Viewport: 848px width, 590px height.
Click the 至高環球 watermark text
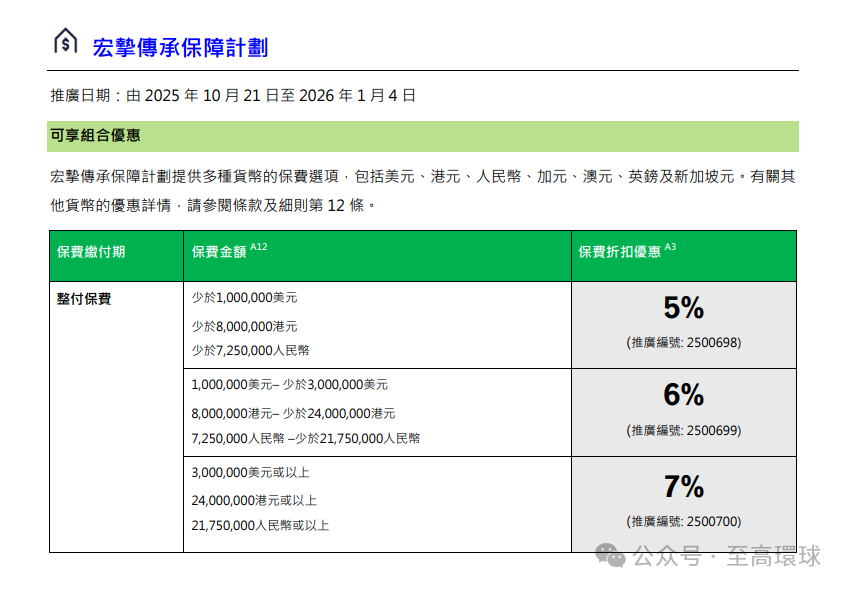[773, 556]
